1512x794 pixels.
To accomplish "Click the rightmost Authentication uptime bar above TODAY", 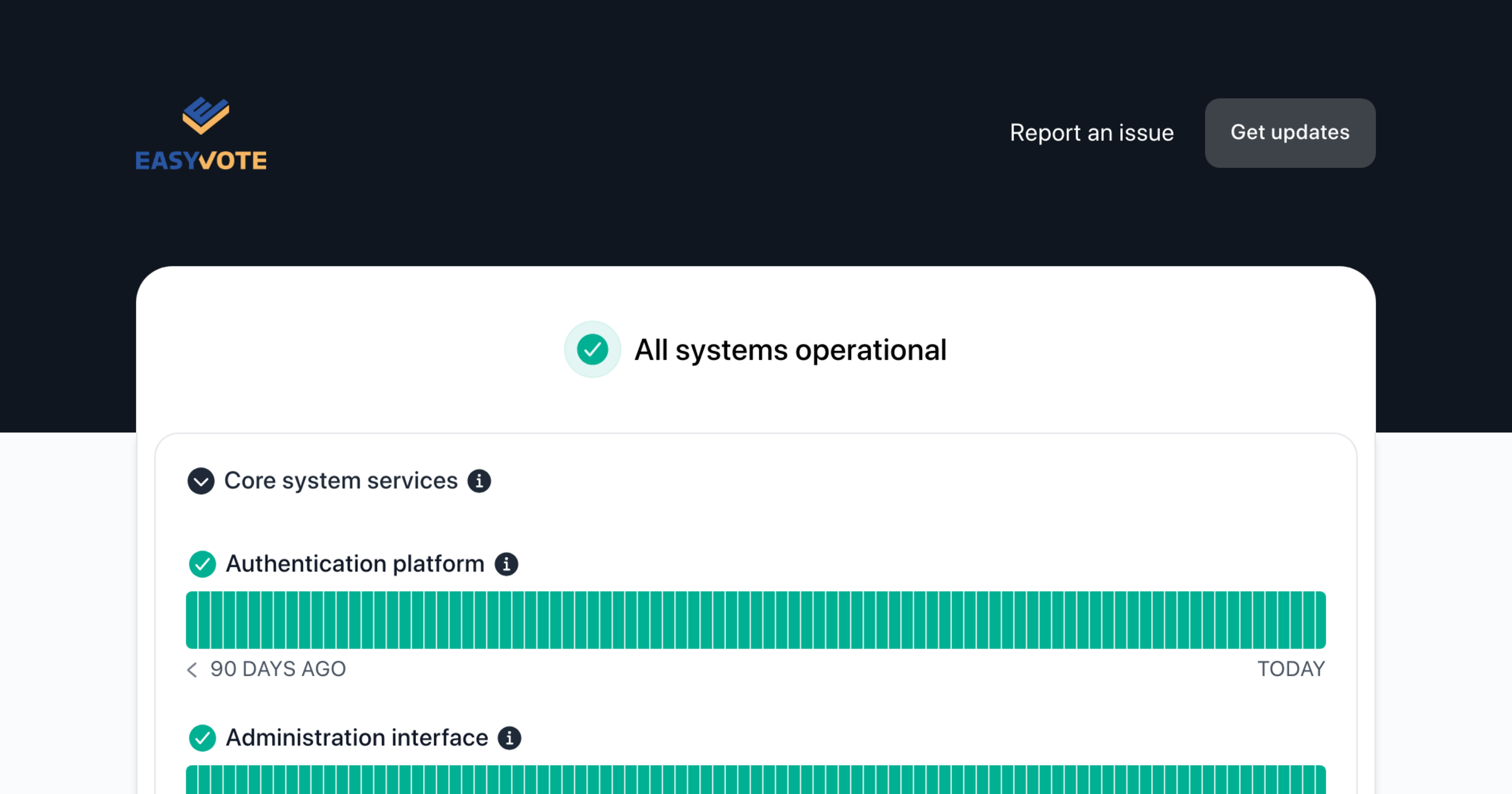I will 1320,620.
